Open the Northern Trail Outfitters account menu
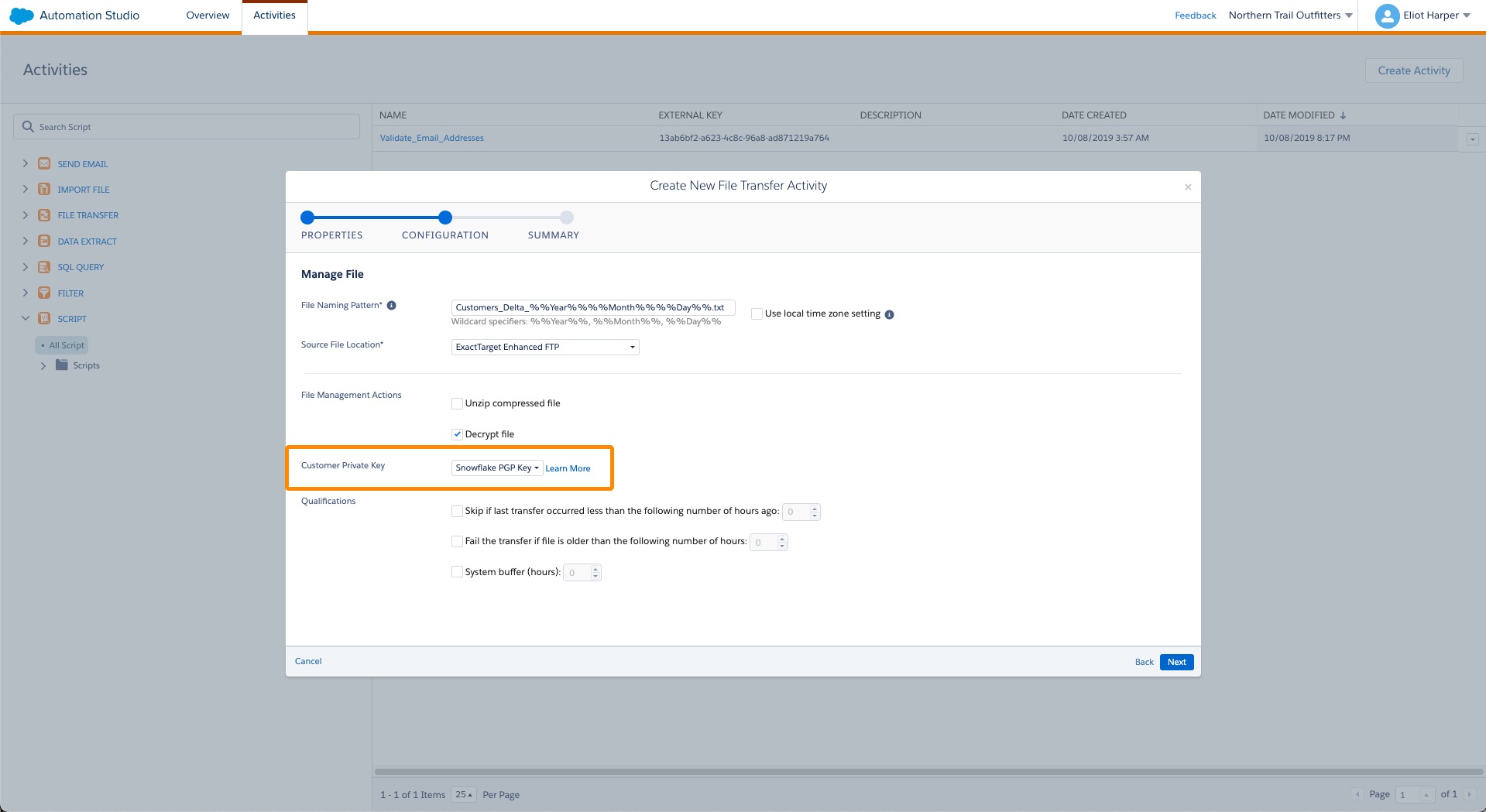Viewport: 1486px width, 812px height. pyautogui.click(x=1290, y=15)
